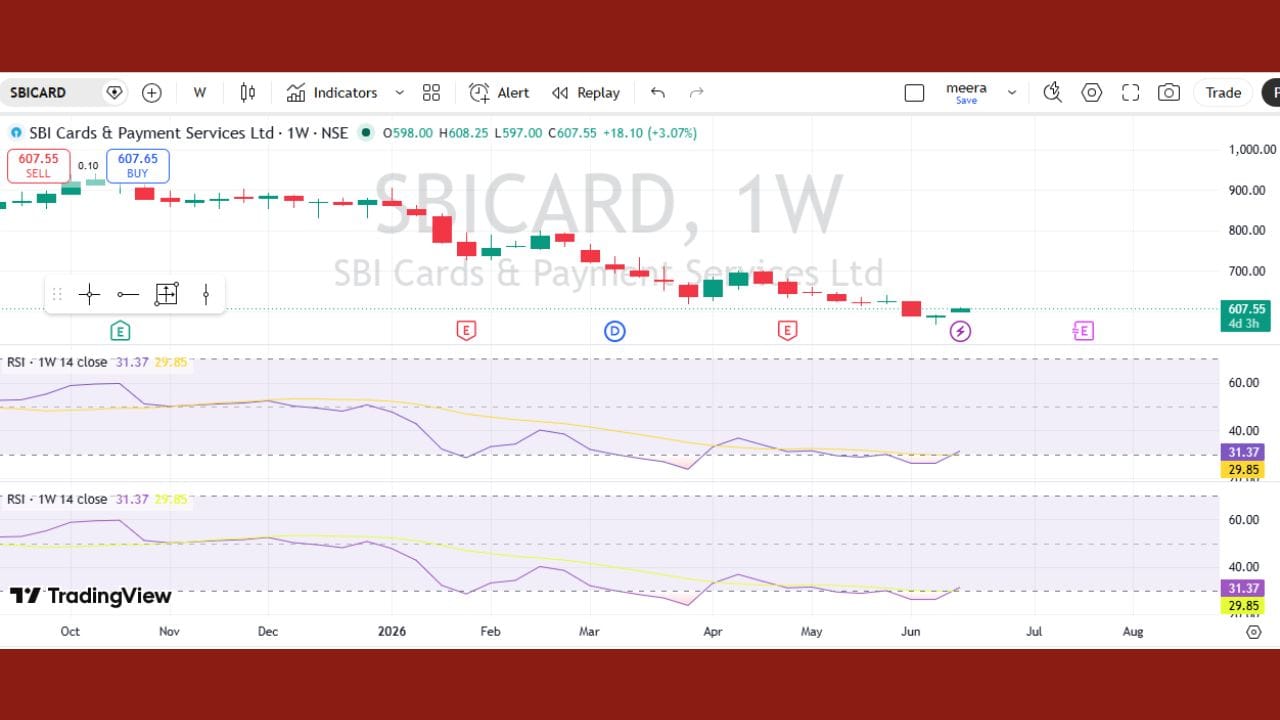Select the horizontal line drawing tool

coord(128,294)
